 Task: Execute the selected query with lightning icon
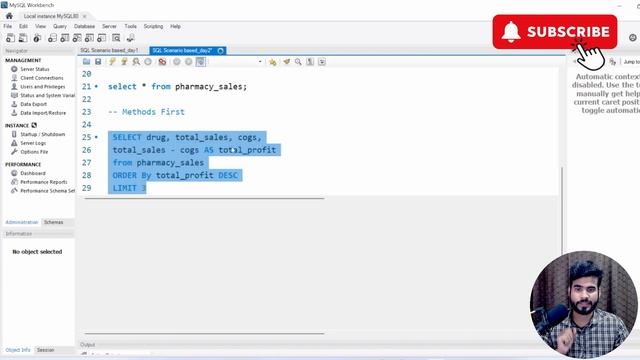[x=112, y=62]
